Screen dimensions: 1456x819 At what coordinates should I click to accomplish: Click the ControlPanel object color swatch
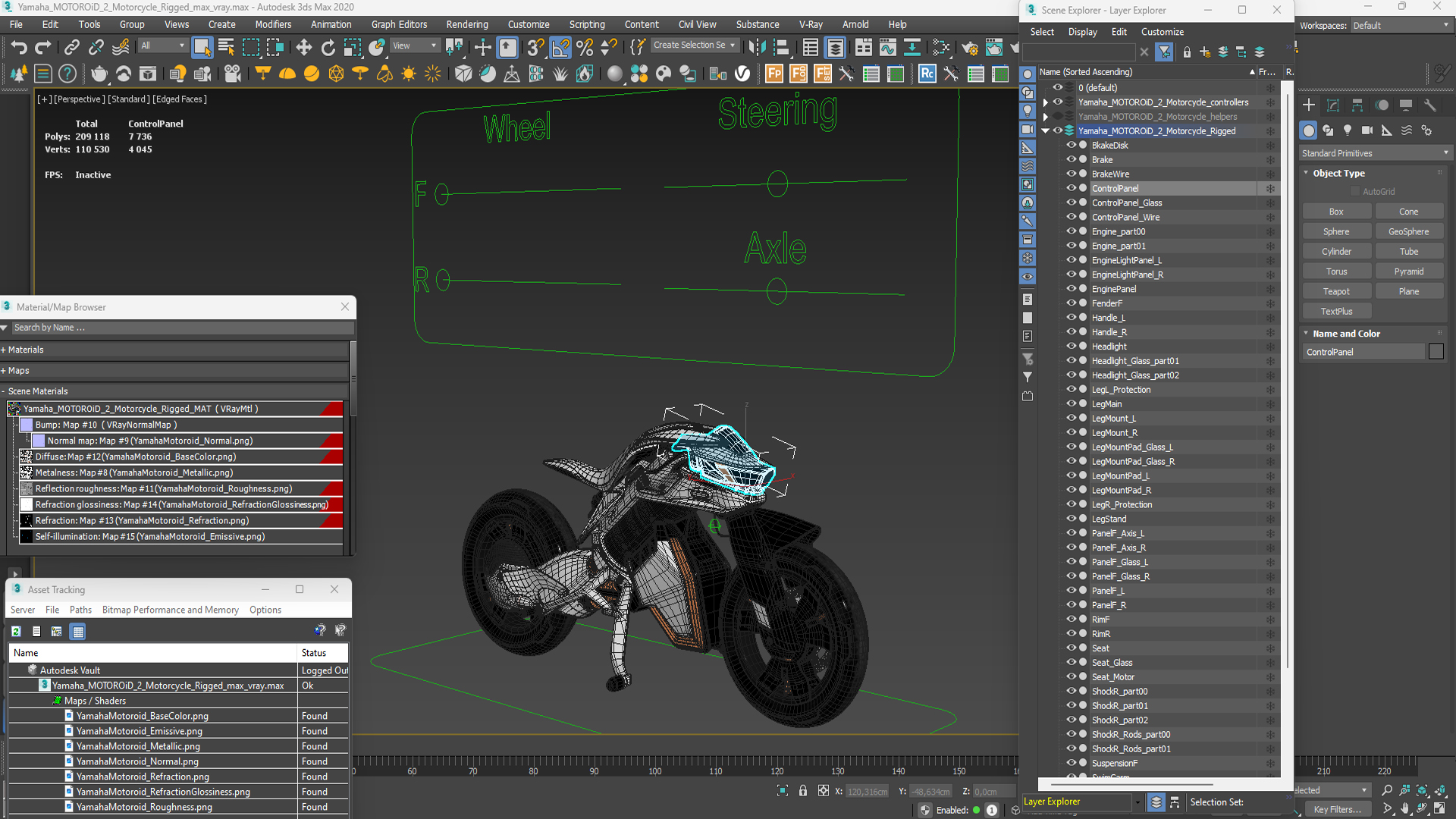(1436, 352)
